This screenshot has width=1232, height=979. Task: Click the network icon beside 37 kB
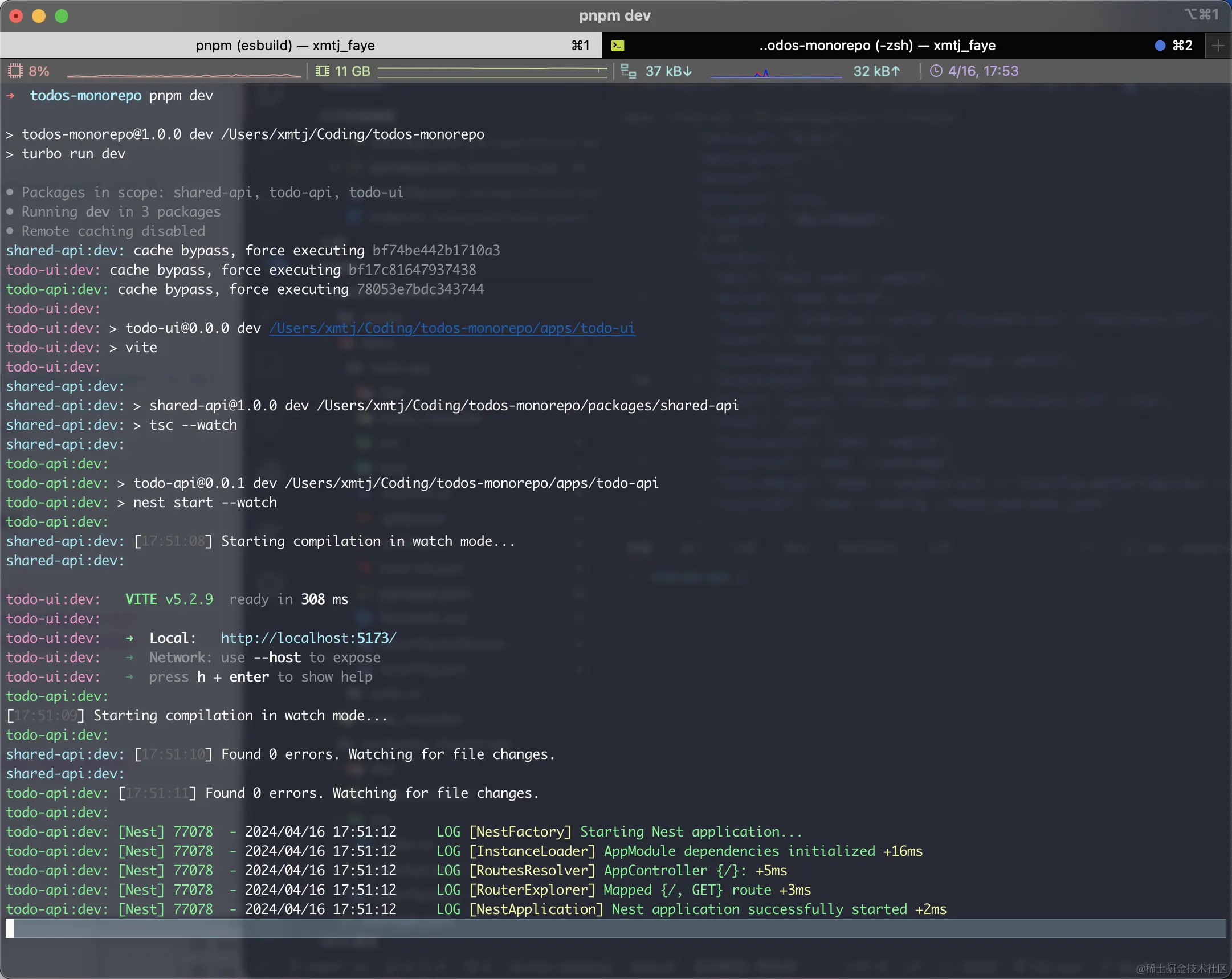coord(628,71)
